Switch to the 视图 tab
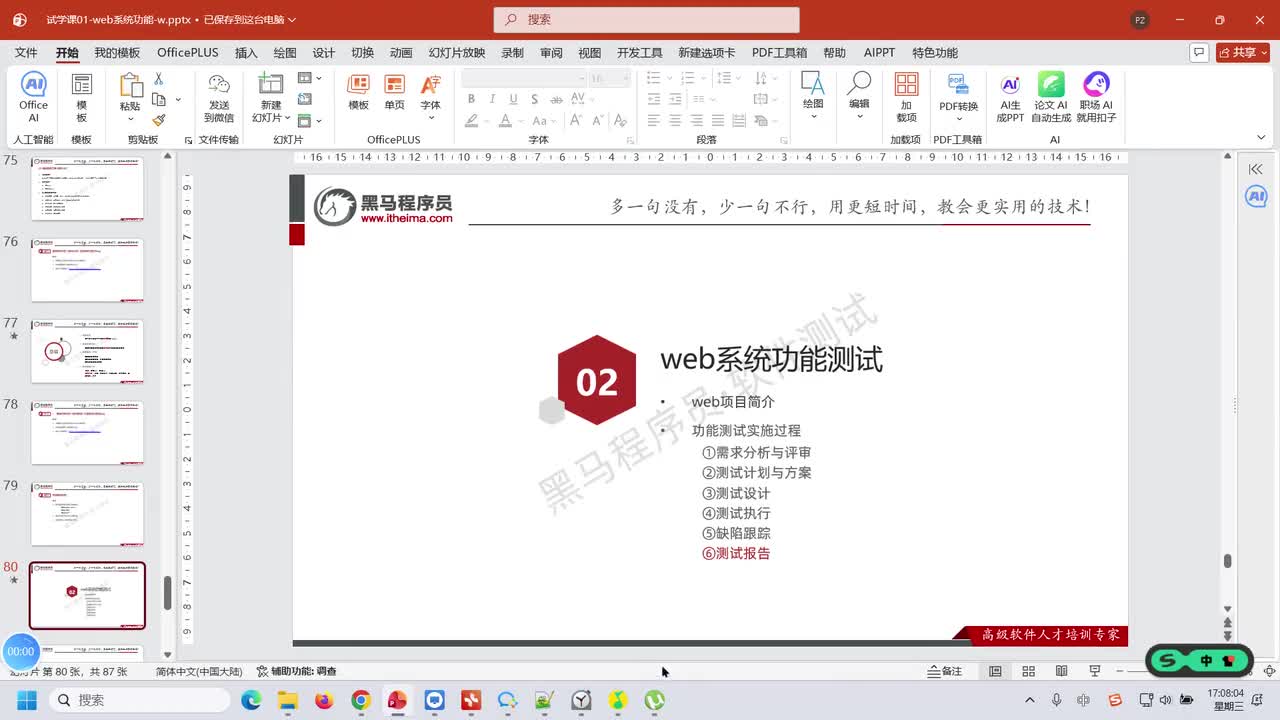This screenshot has width=1280, height=720. [x=590, y=53]
